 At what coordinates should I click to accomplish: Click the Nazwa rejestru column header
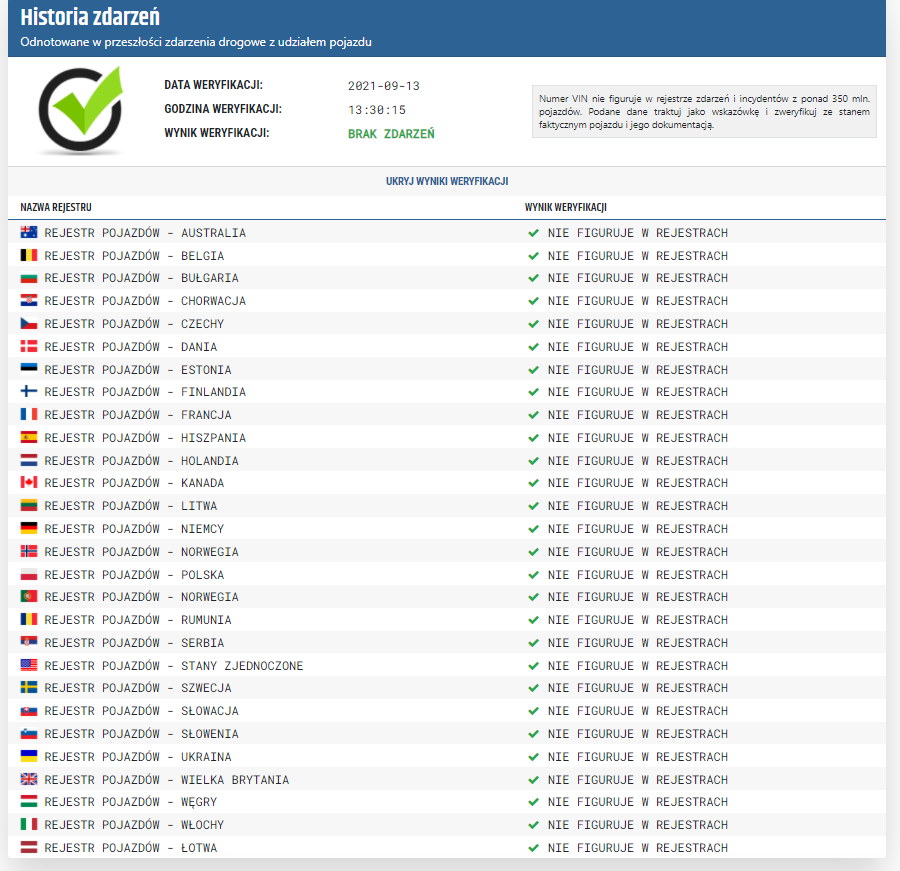[x=56, y=207]
